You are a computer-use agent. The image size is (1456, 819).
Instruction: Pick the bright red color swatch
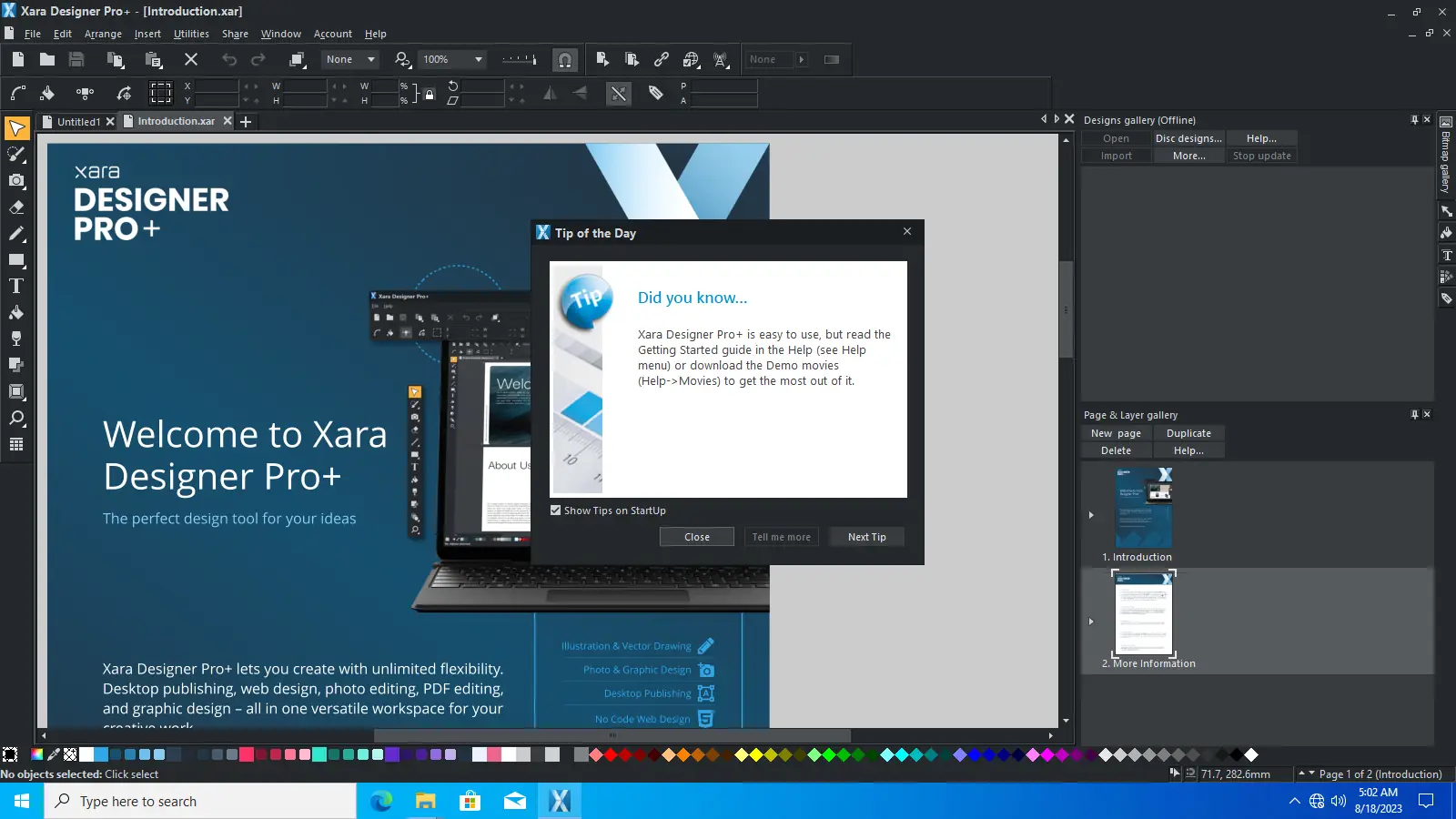point(611,754)
